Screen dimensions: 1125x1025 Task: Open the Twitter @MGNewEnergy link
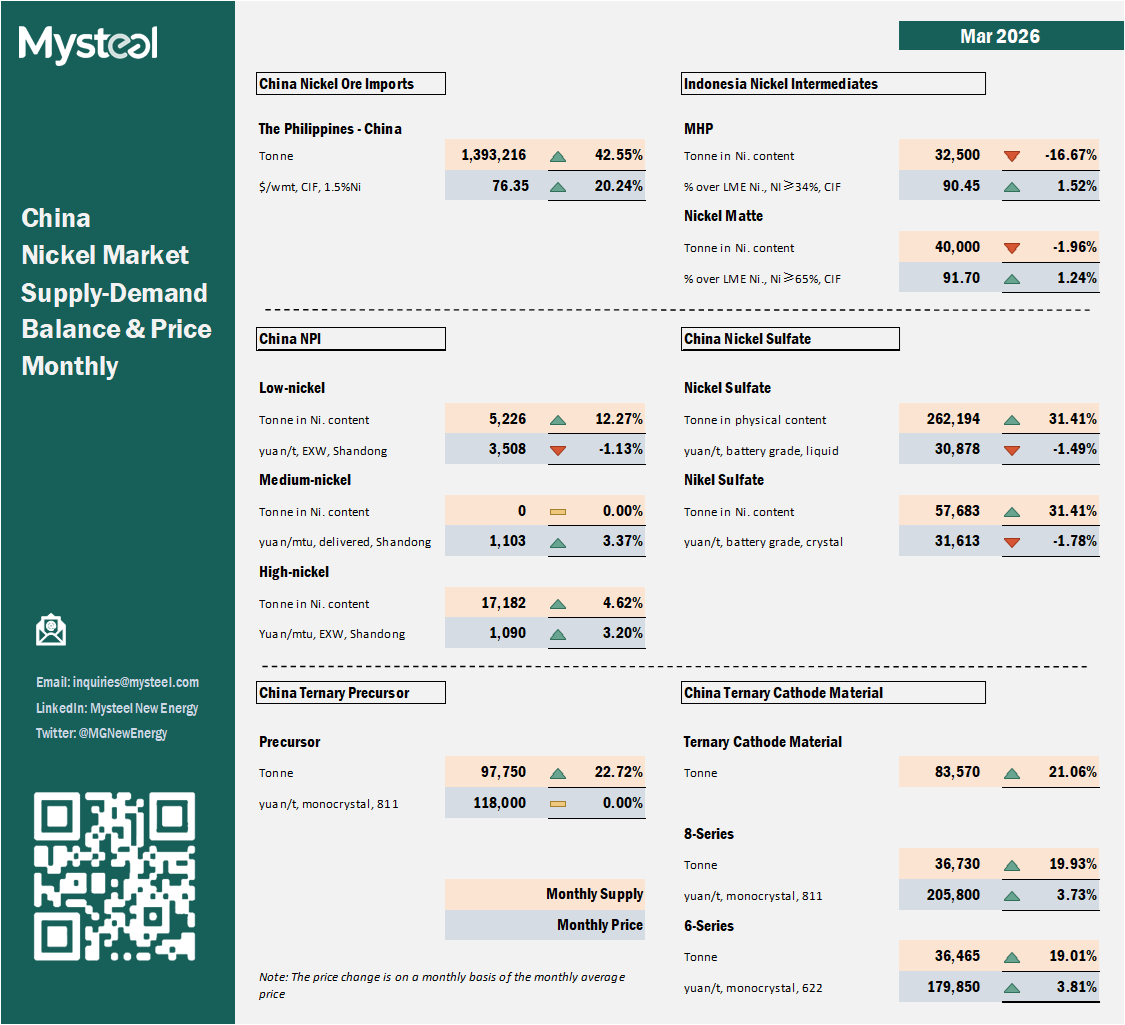101,733
